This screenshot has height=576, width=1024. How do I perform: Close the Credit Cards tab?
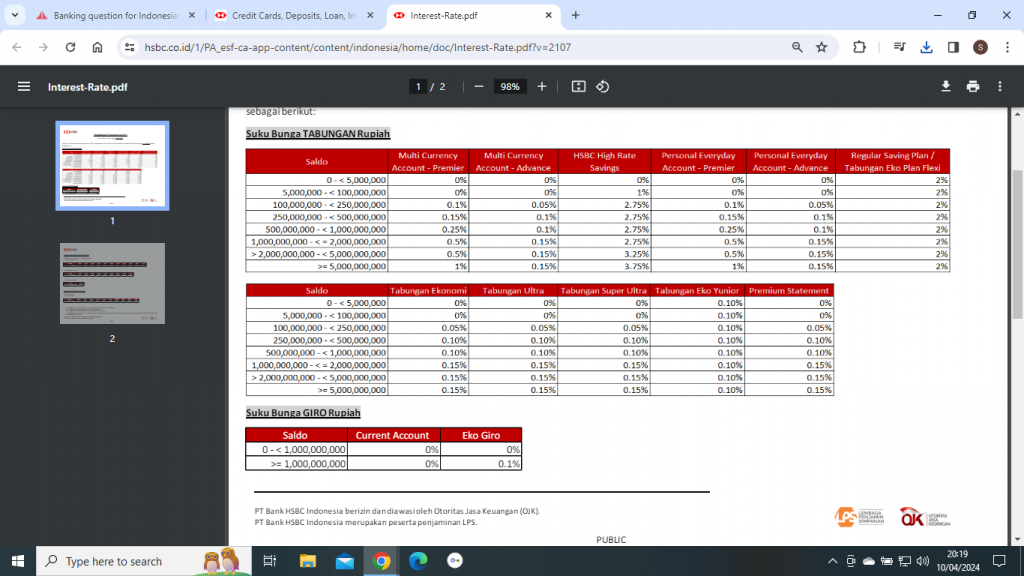370,15
